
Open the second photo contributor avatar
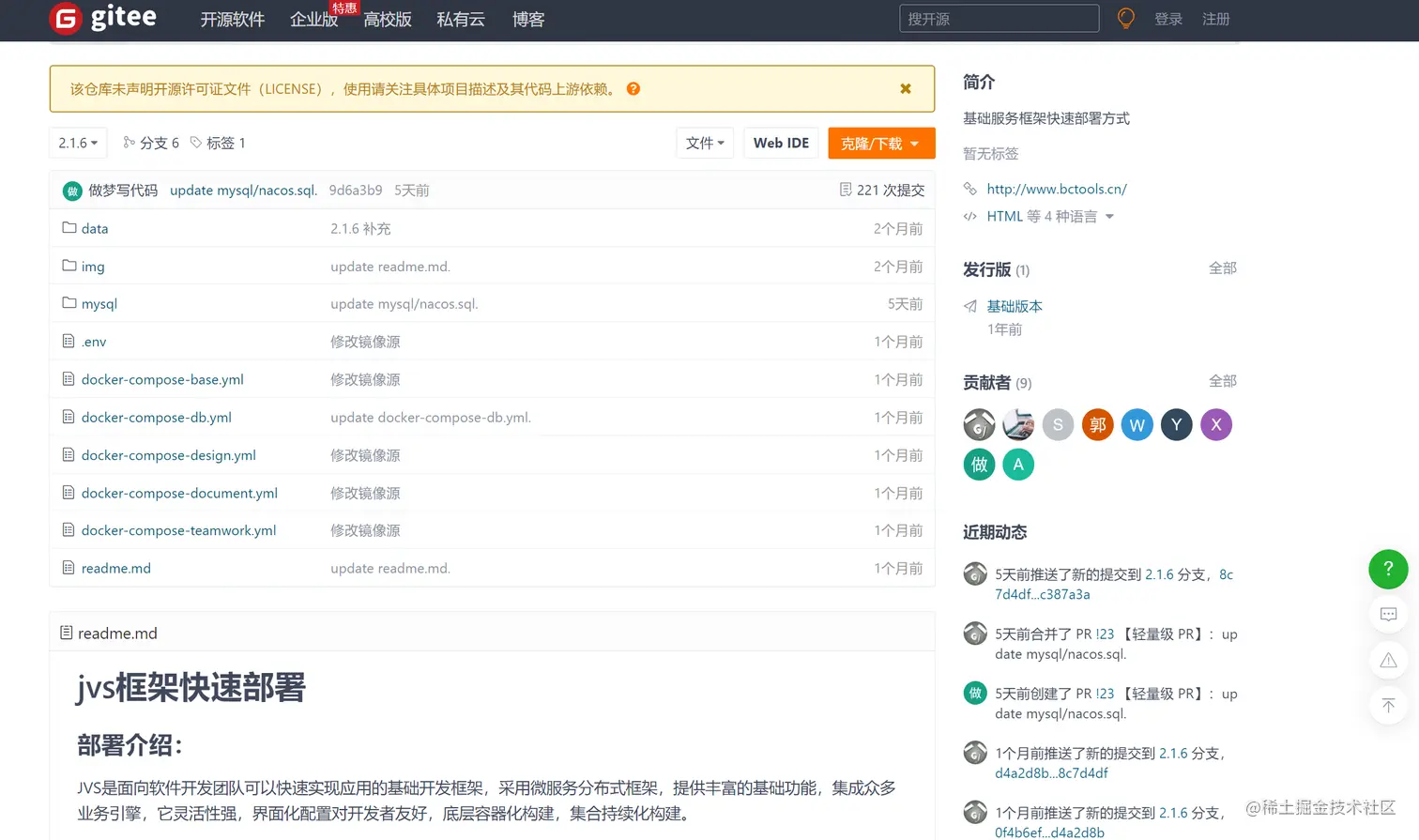coord(1018,425)
